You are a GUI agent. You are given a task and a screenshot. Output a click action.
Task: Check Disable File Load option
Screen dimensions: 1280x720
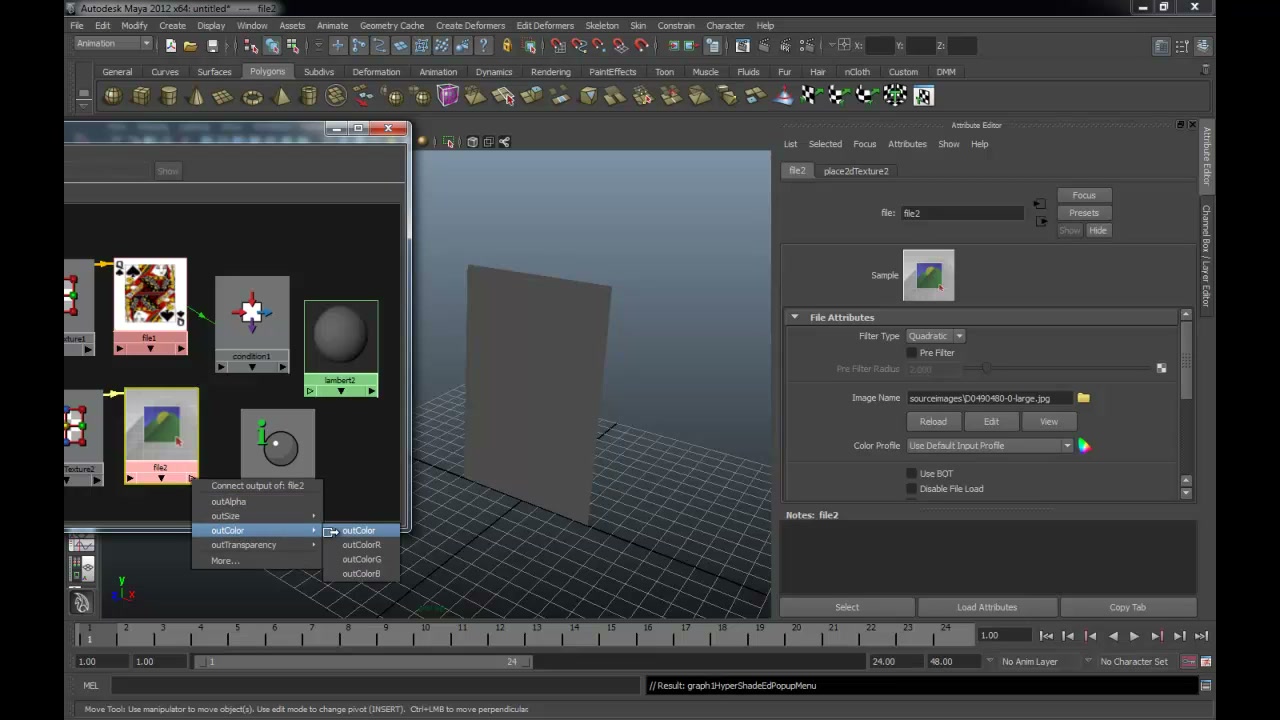(x=911, y=489)
